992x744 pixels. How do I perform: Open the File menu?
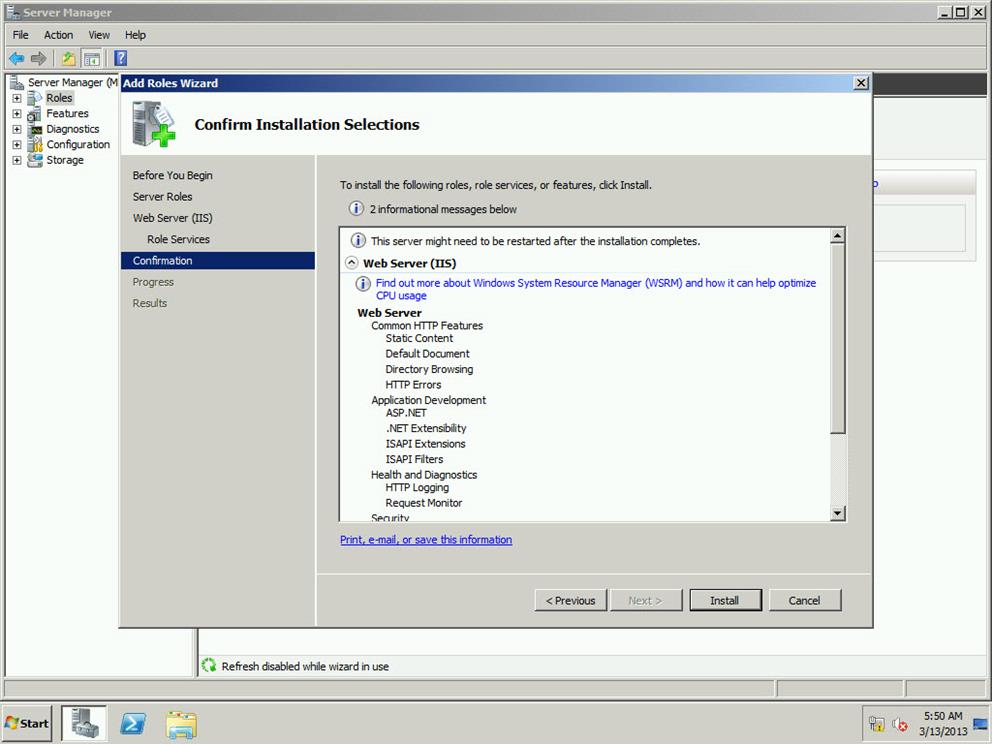pyautogui.click(x=20, y=35)
